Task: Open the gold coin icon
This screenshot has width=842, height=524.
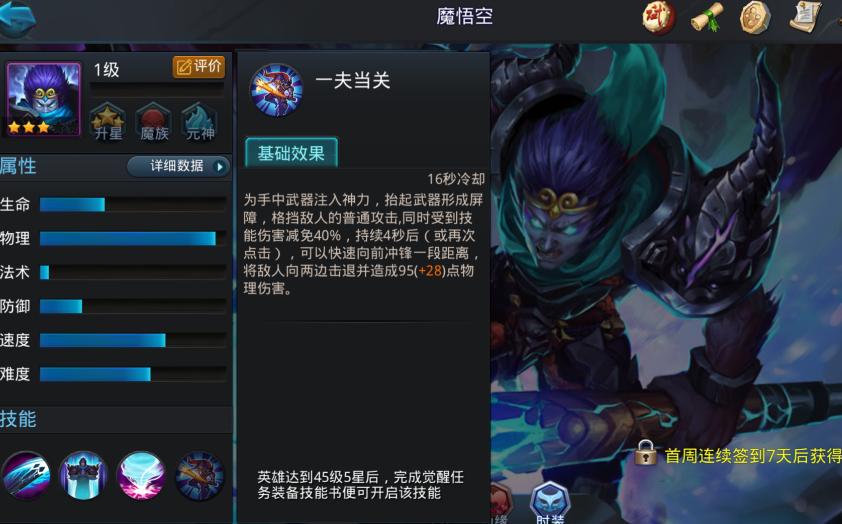Action: point(755,17)
